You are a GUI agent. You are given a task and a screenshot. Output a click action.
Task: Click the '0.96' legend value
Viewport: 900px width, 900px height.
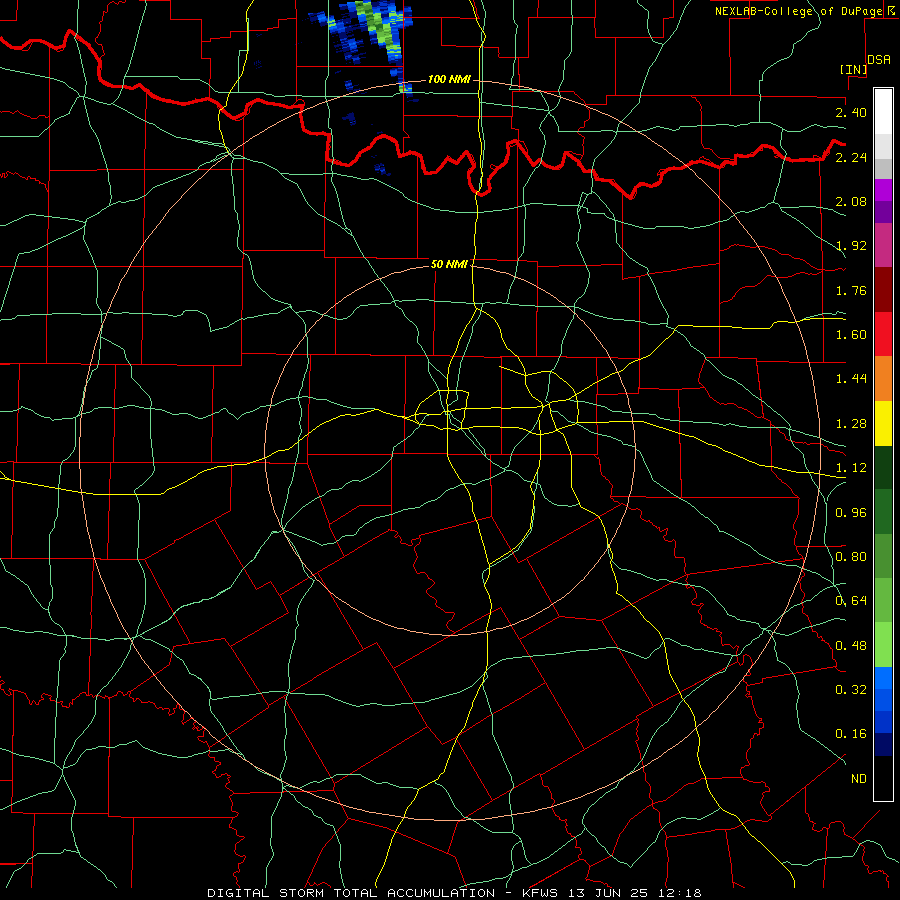[x=851, y=513]
